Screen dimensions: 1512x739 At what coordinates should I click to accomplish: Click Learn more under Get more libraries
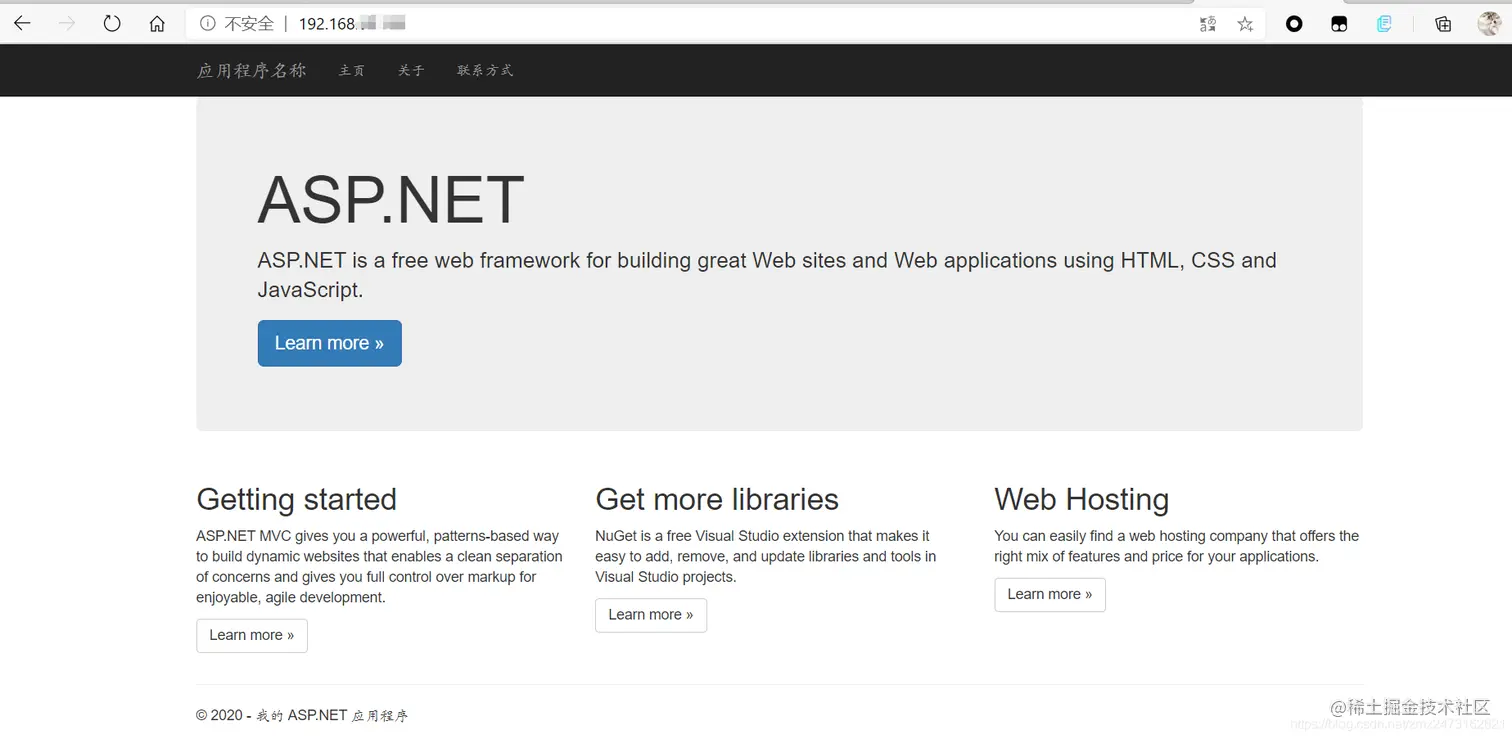(x=651, y=615)
